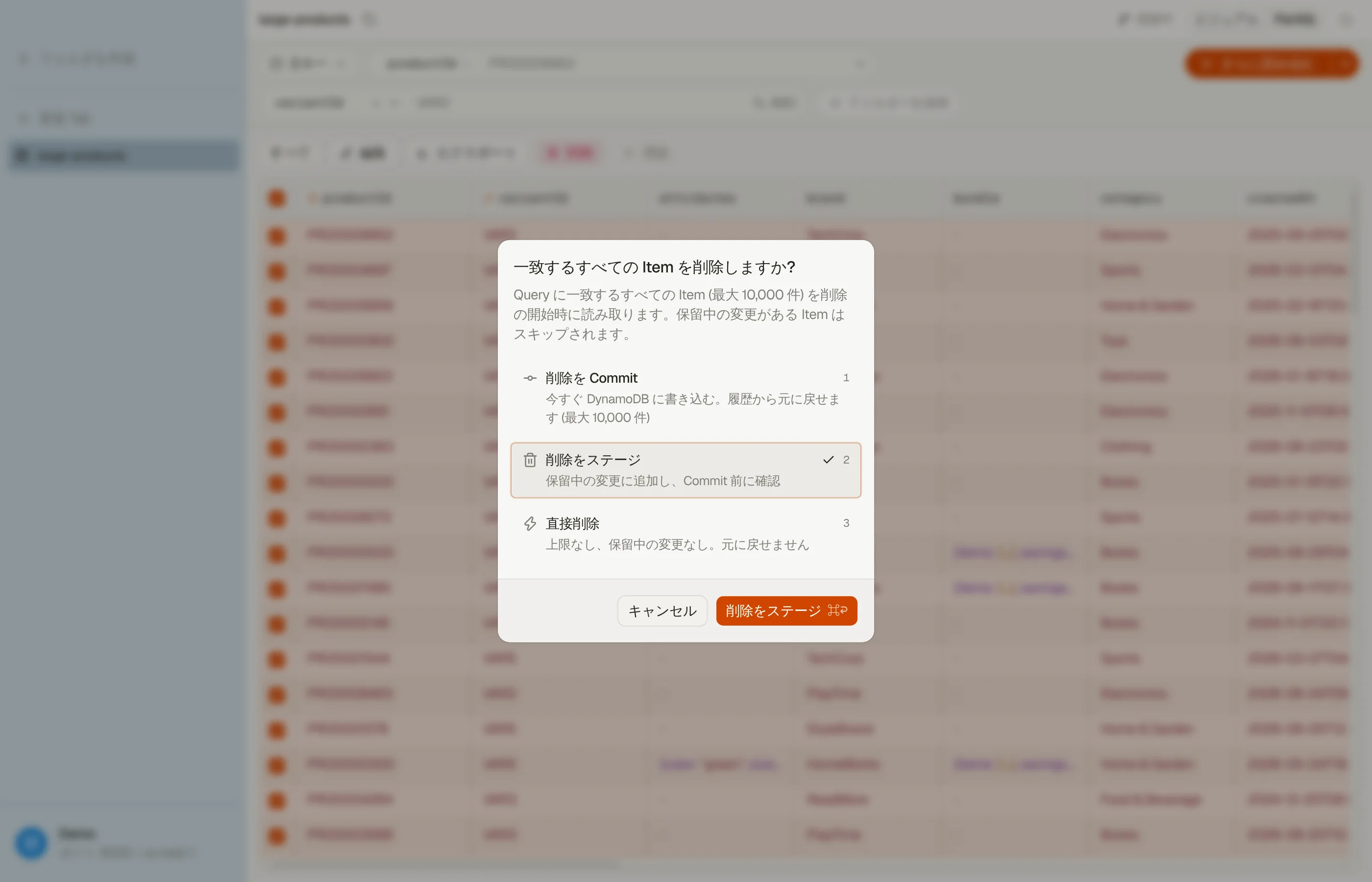Click the blurred red delete toolbar button
1372x882 pixels.
[570, 153]
